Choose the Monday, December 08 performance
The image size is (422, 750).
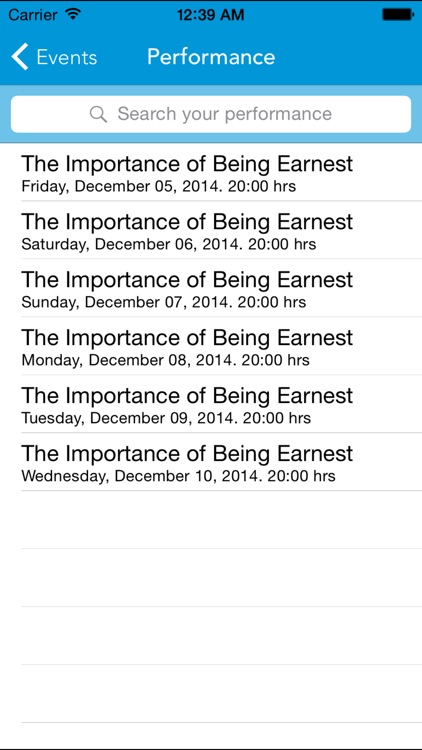click(x=211, y=346)
